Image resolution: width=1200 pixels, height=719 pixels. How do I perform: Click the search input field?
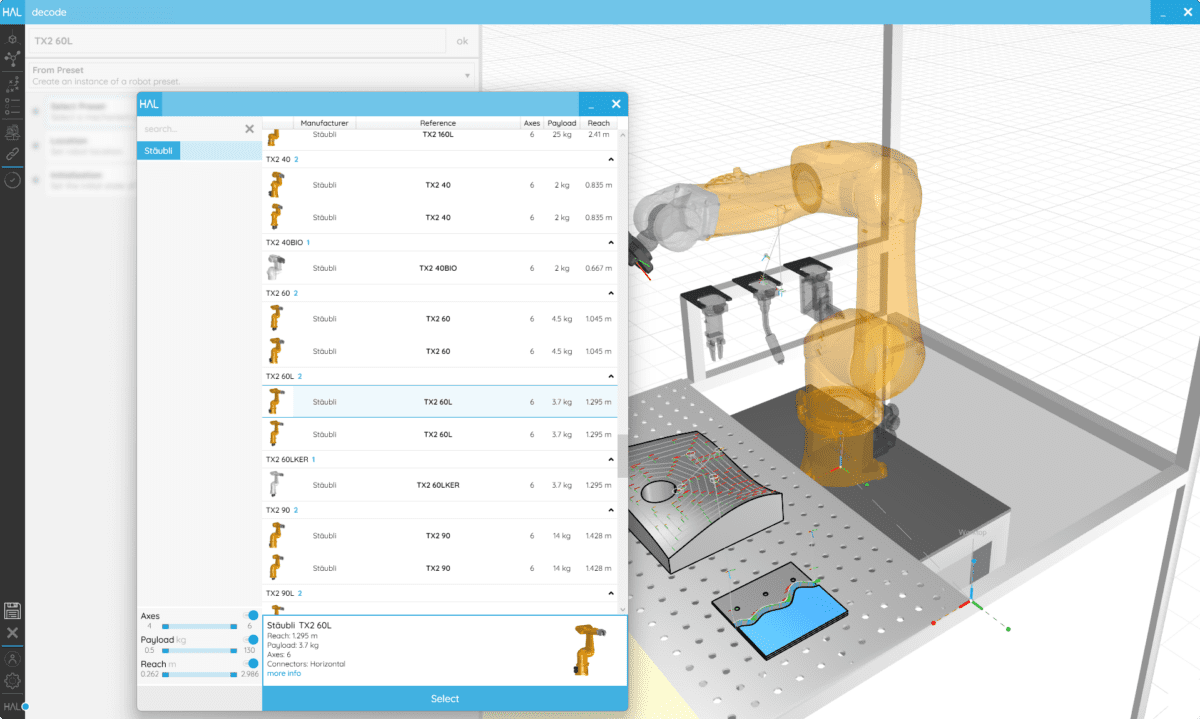(190, 129)
